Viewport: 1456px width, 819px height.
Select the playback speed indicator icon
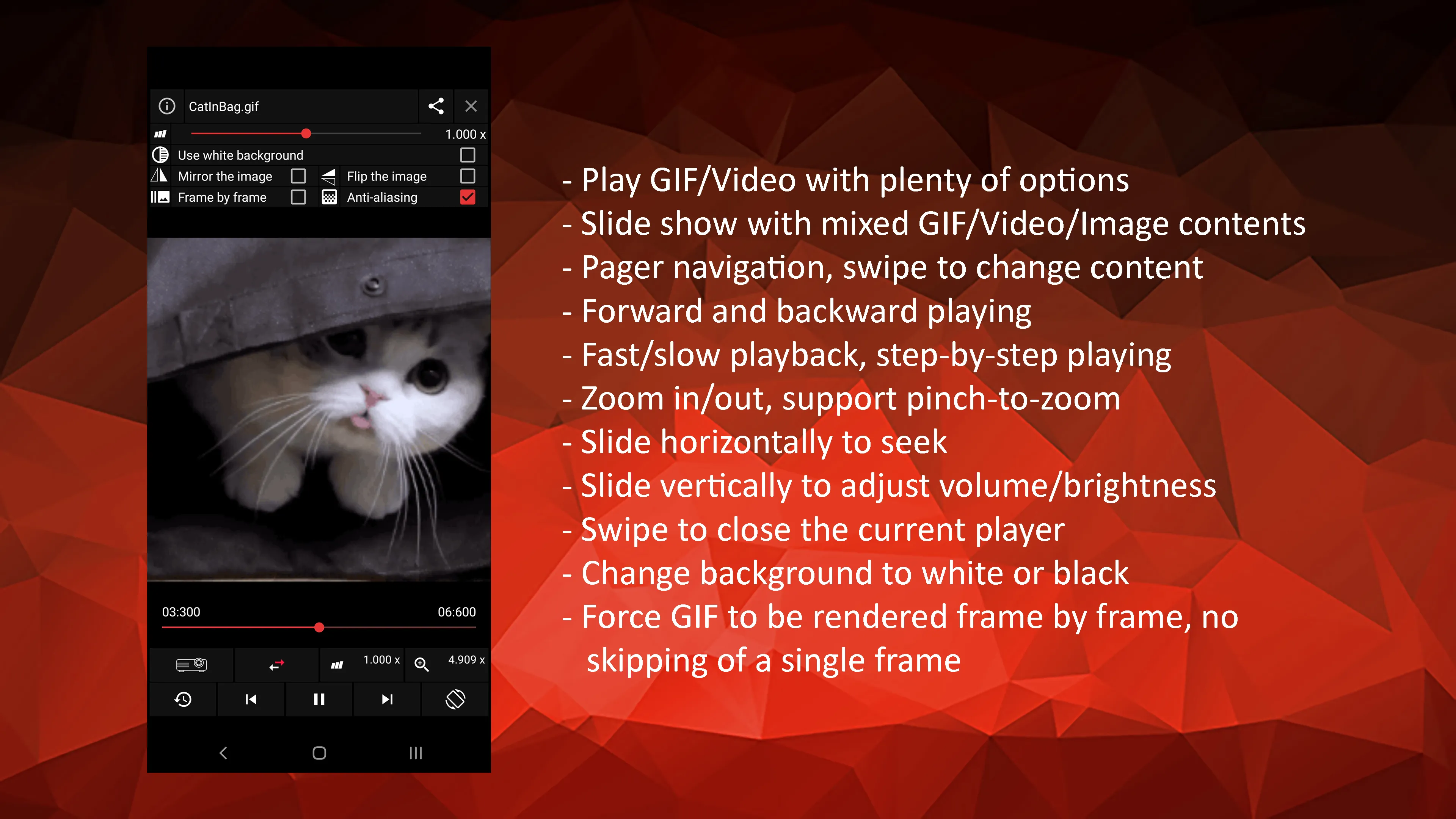(x=338, y=660)
